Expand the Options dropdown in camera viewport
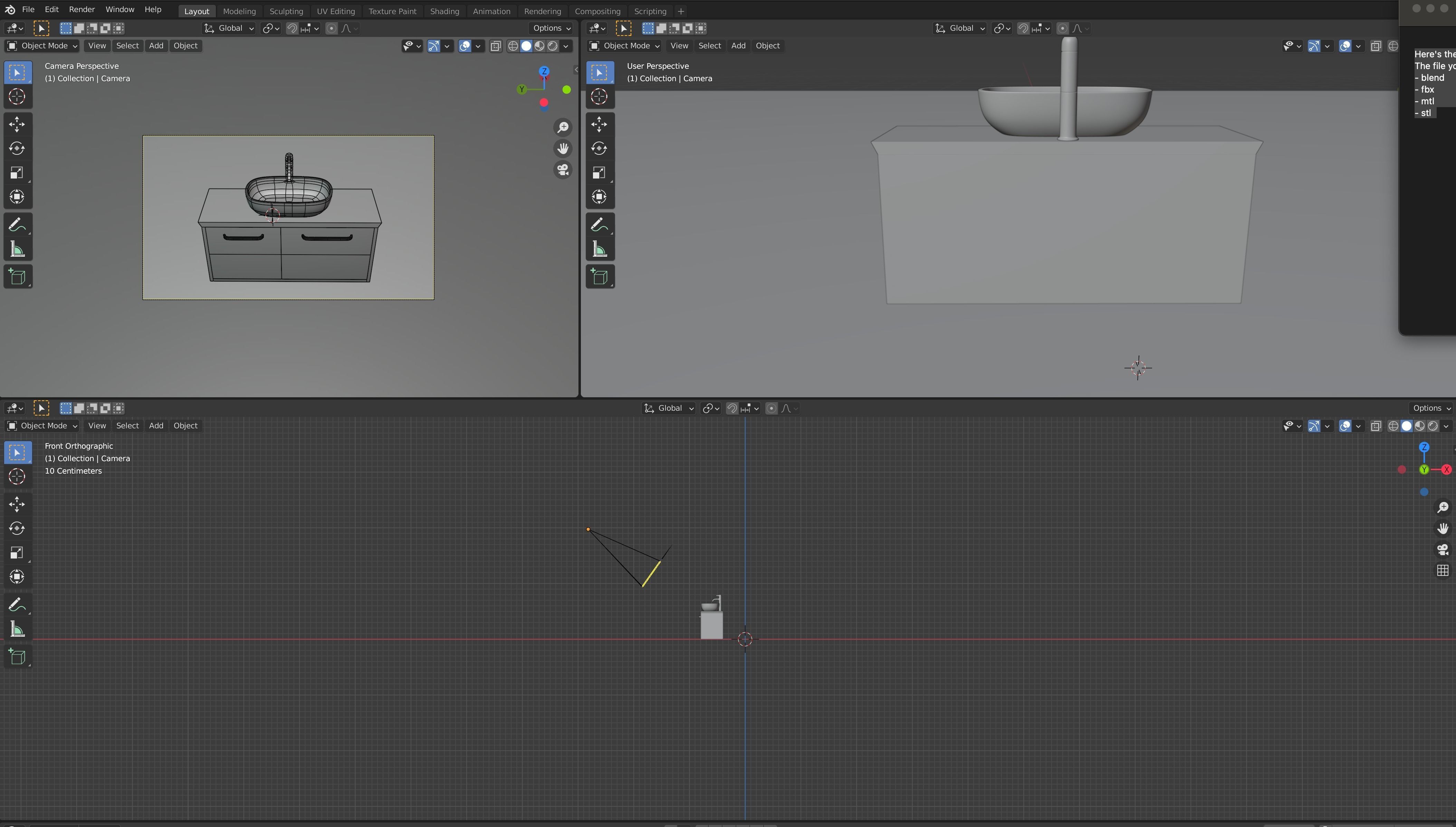Viewport: 1456px width, 827px height. (552, 28)
